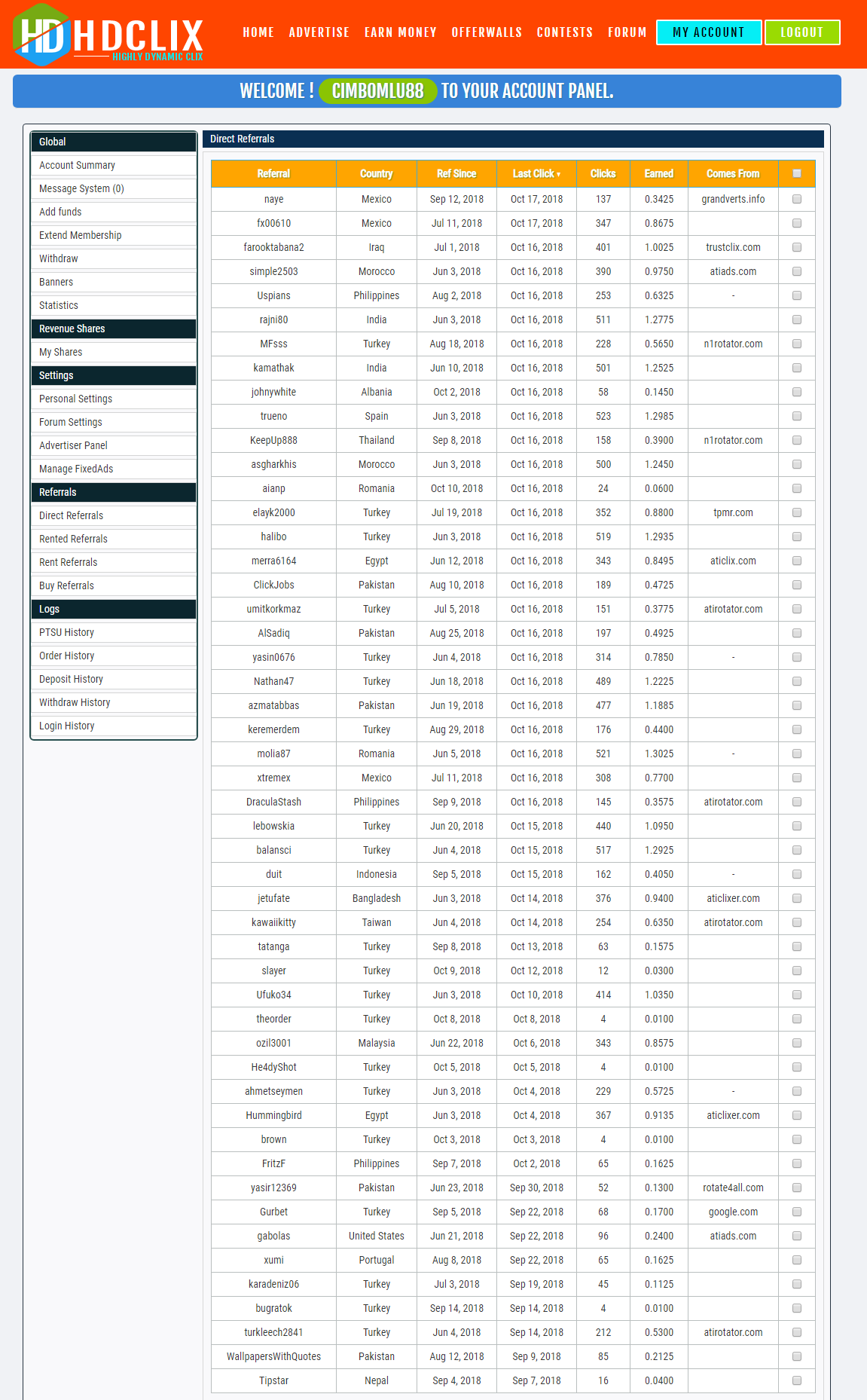The image size is (867, 1400).
Task: Click the My Account button
Action: (709, 32)
